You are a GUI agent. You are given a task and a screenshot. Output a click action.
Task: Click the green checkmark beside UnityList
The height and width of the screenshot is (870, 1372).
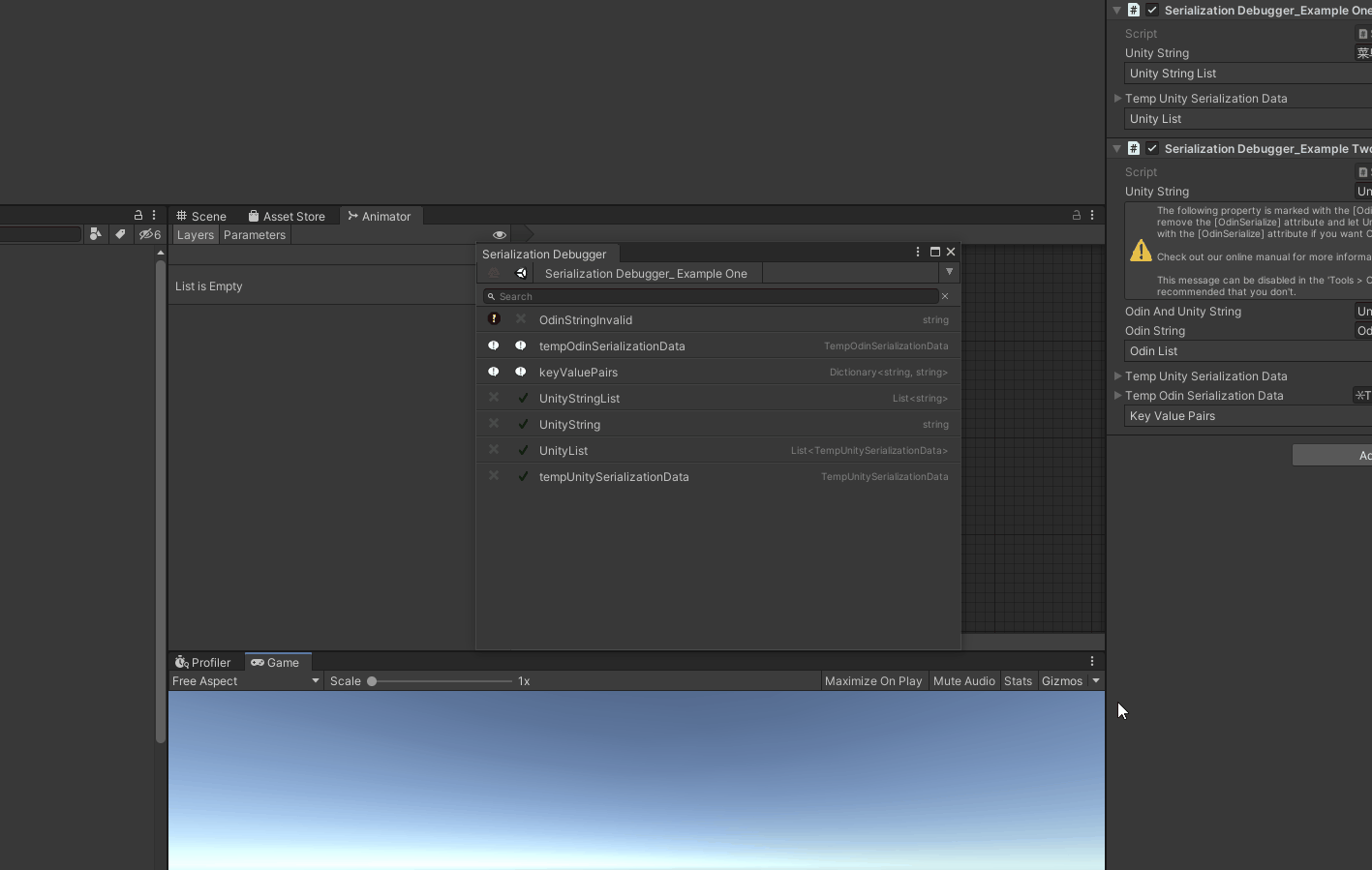pyautogui.click(x=523, y=450)
